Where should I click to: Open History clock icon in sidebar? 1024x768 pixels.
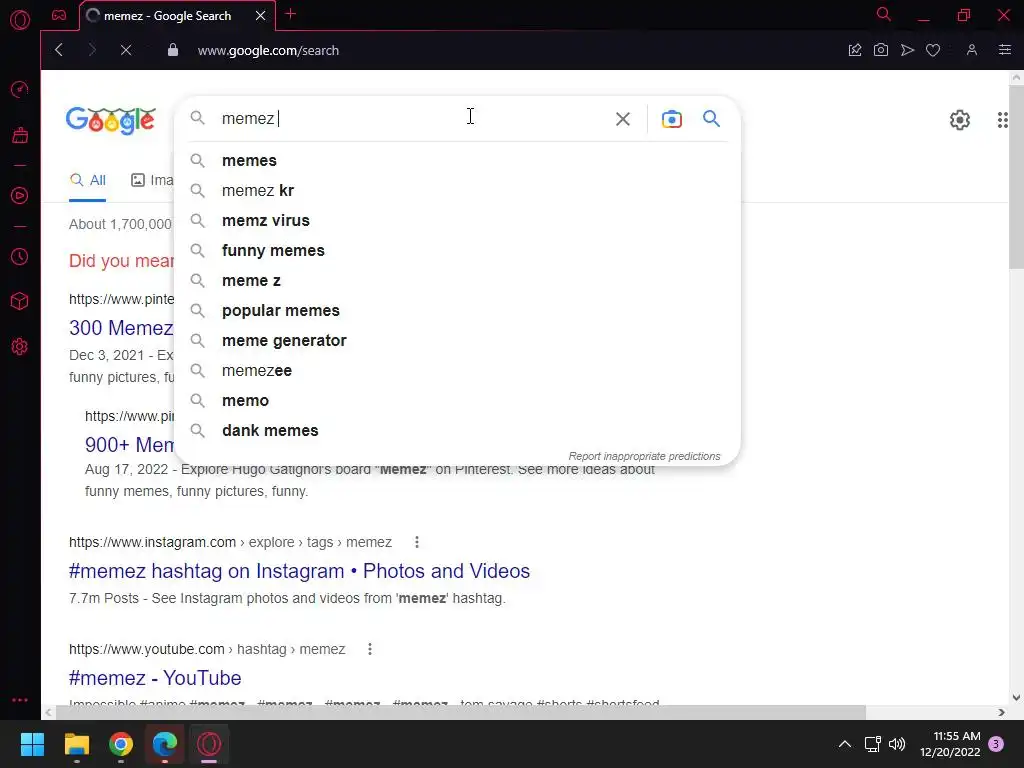coord(20,257)
